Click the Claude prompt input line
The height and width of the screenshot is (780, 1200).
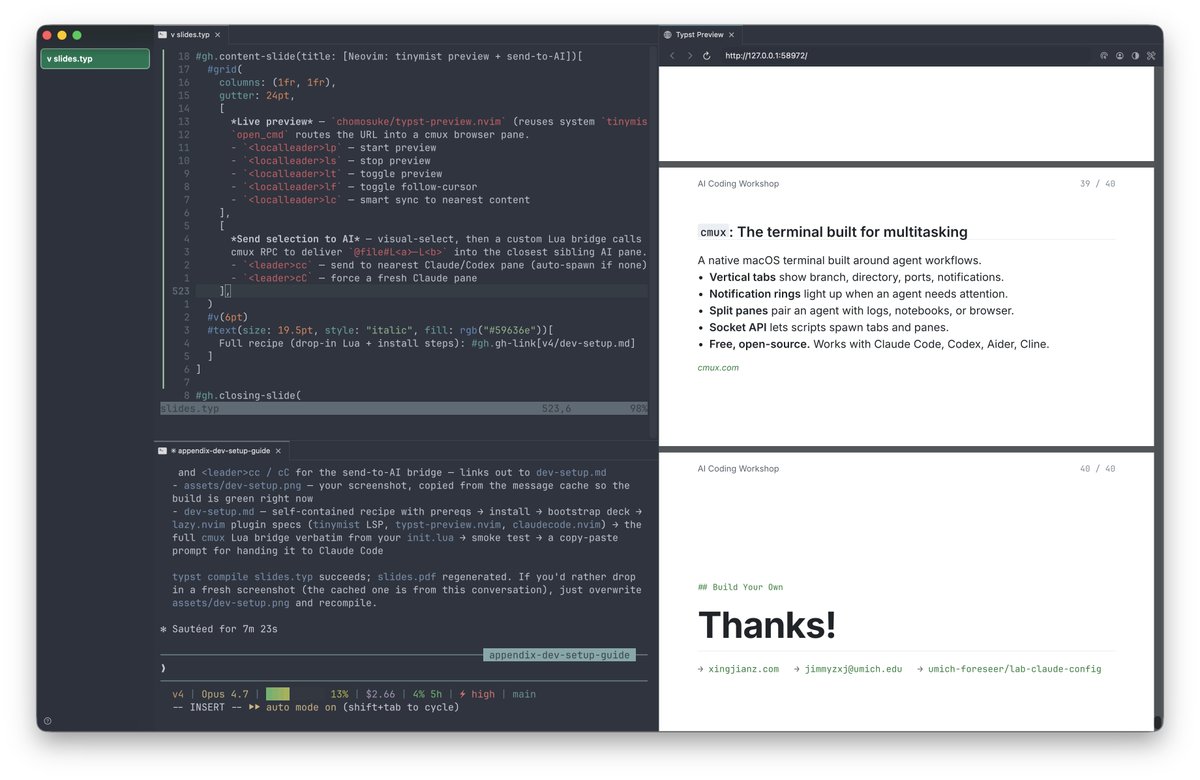click(x=403, y=668)
